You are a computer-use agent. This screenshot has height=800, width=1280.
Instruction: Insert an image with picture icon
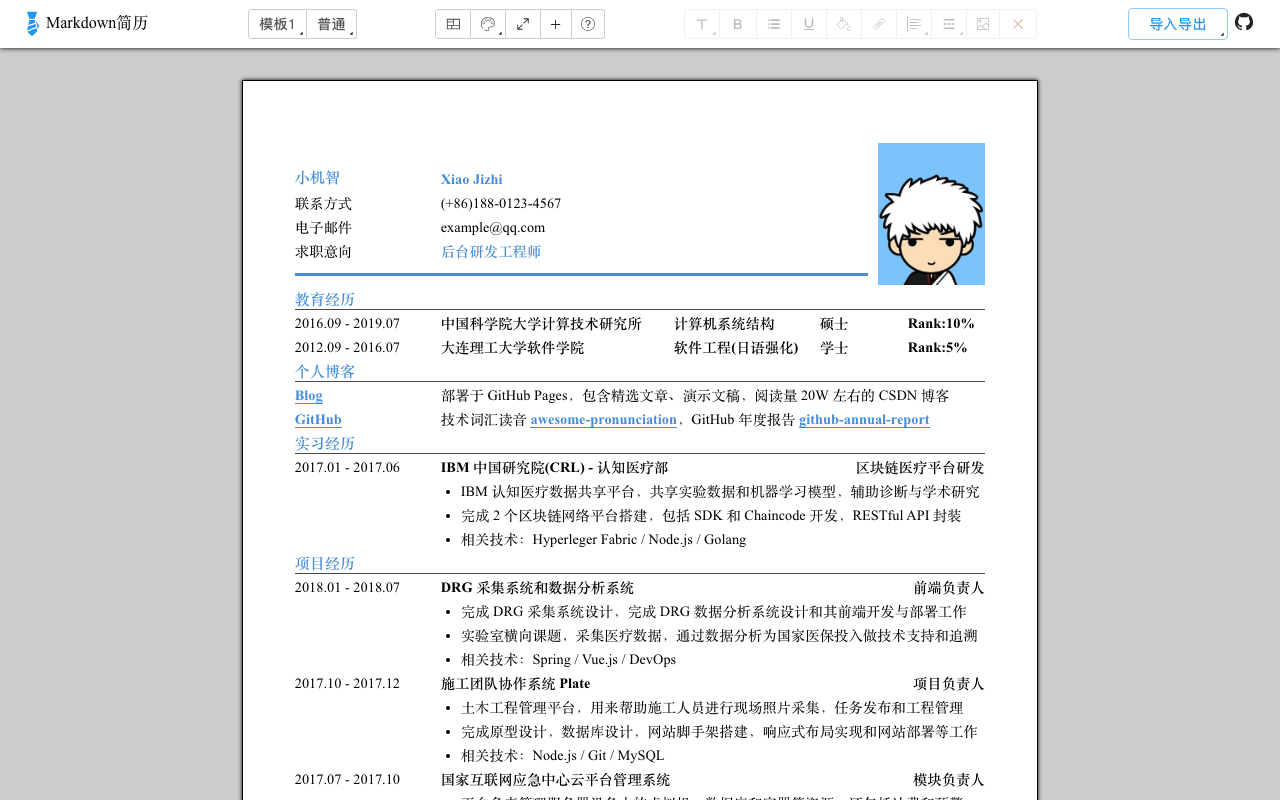983,24
